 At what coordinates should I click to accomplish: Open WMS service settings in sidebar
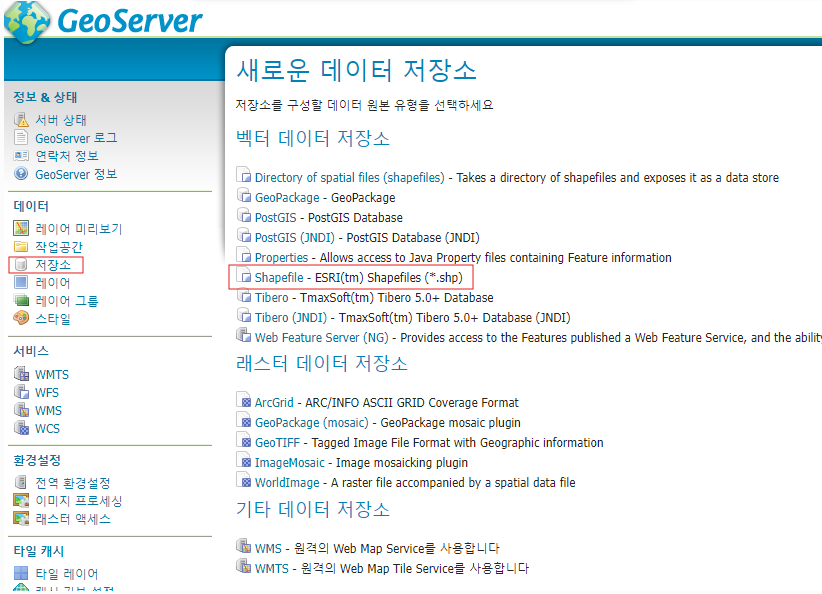click(x=48, y=410)
